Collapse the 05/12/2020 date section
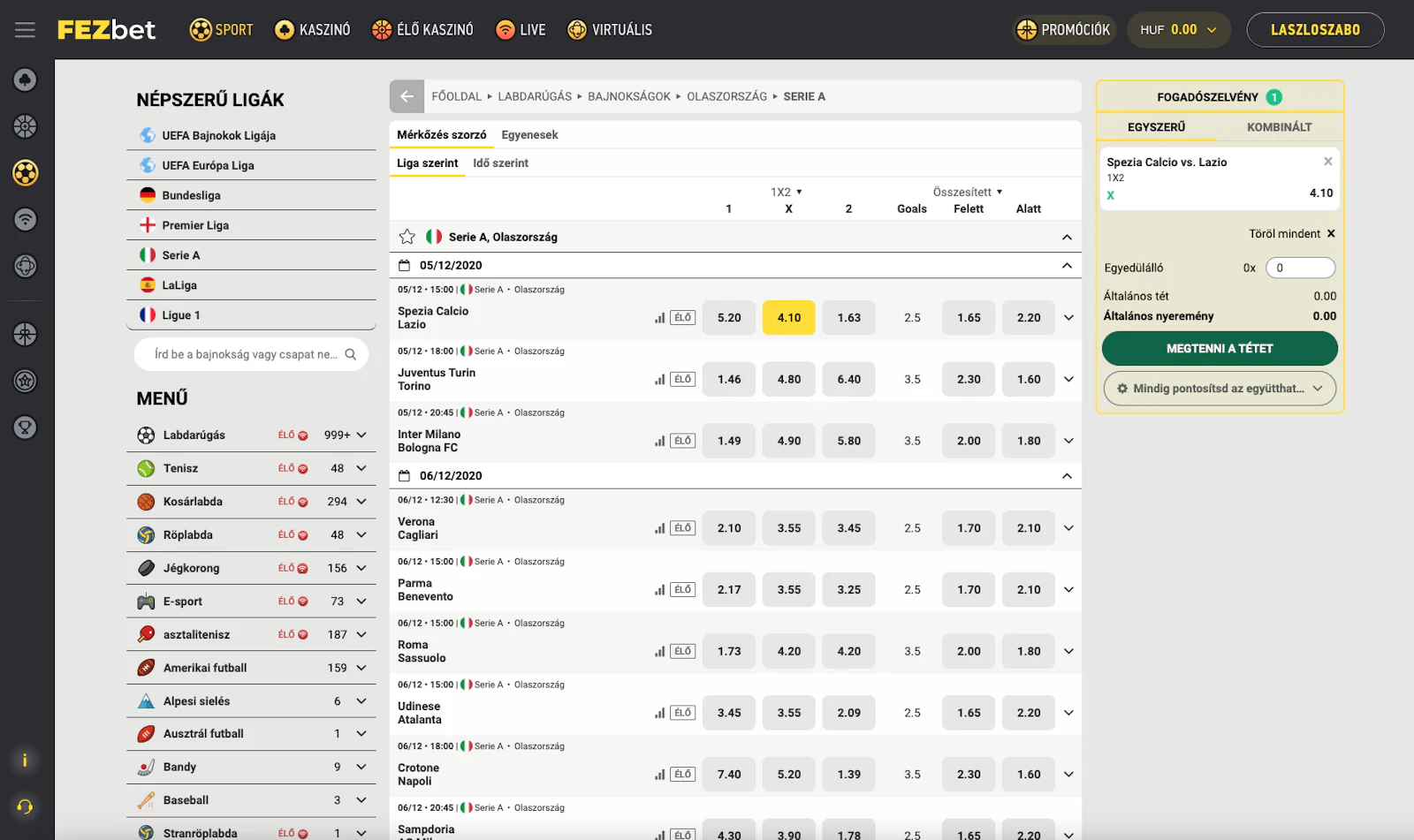Image resolution: width=1414 pixels, height=840 pixels. pos(1067,266)
